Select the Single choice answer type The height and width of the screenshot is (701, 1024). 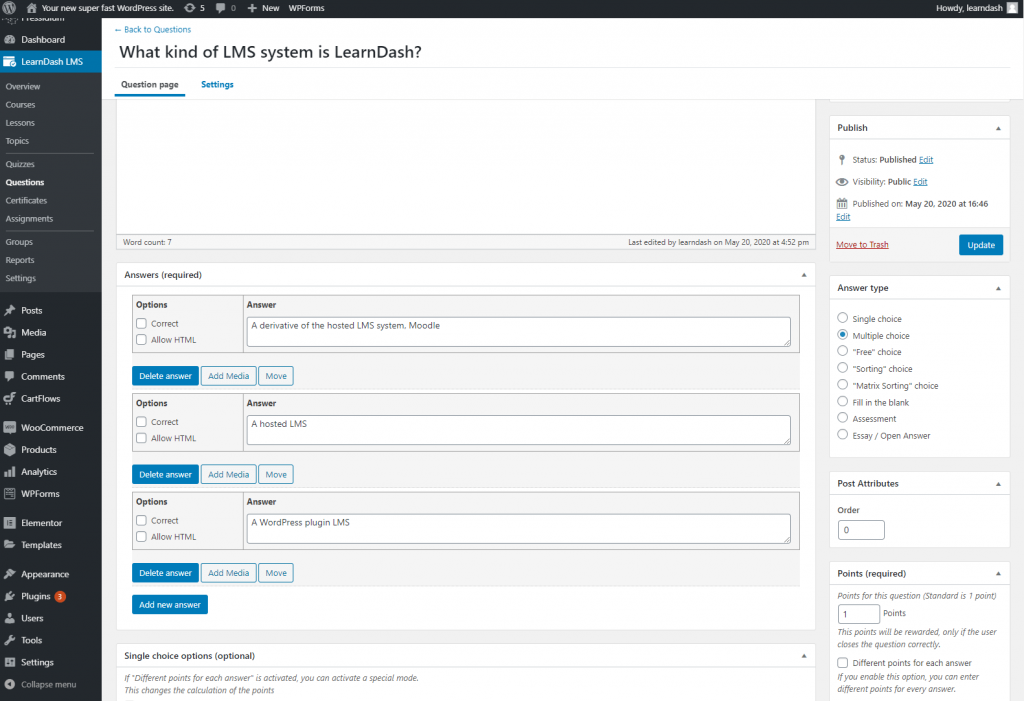(843, 319)
